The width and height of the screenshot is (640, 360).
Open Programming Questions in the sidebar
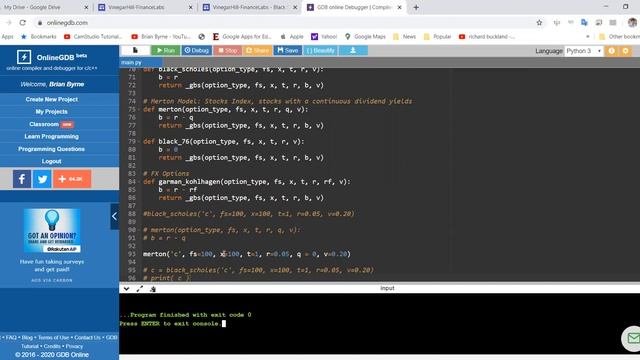(x=51, y=149)
